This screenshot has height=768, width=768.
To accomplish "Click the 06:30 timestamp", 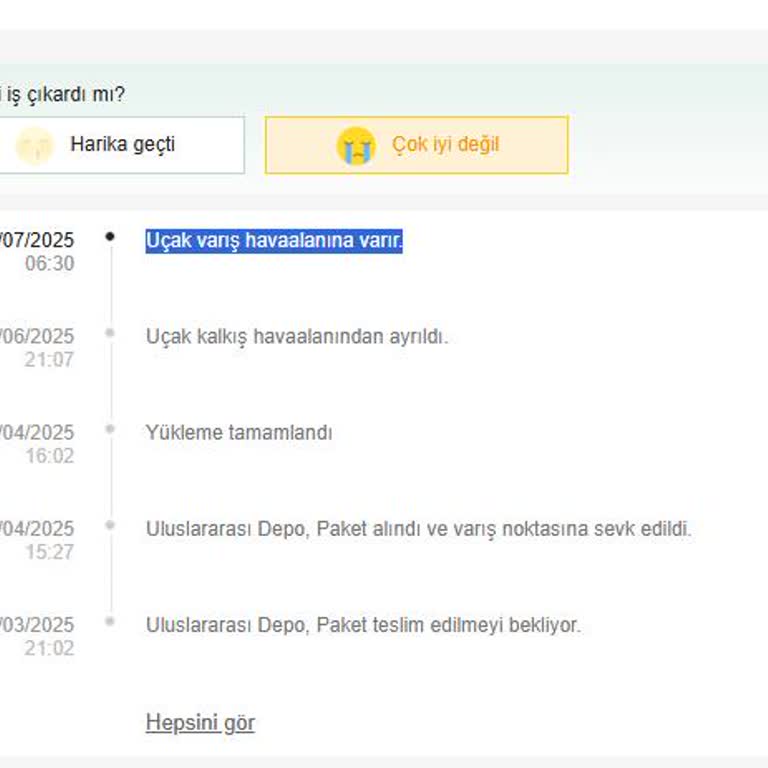I will coord(49,264).
